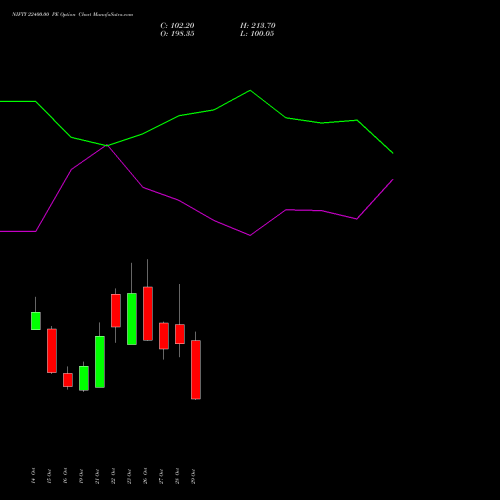Click the close value C: 102.20
Screen dimensions: 500x500
click(x=177, y=26)
